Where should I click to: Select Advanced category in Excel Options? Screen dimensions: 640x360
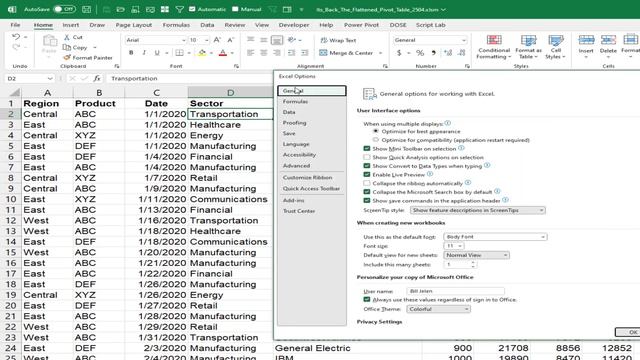[x=296, y=166]
